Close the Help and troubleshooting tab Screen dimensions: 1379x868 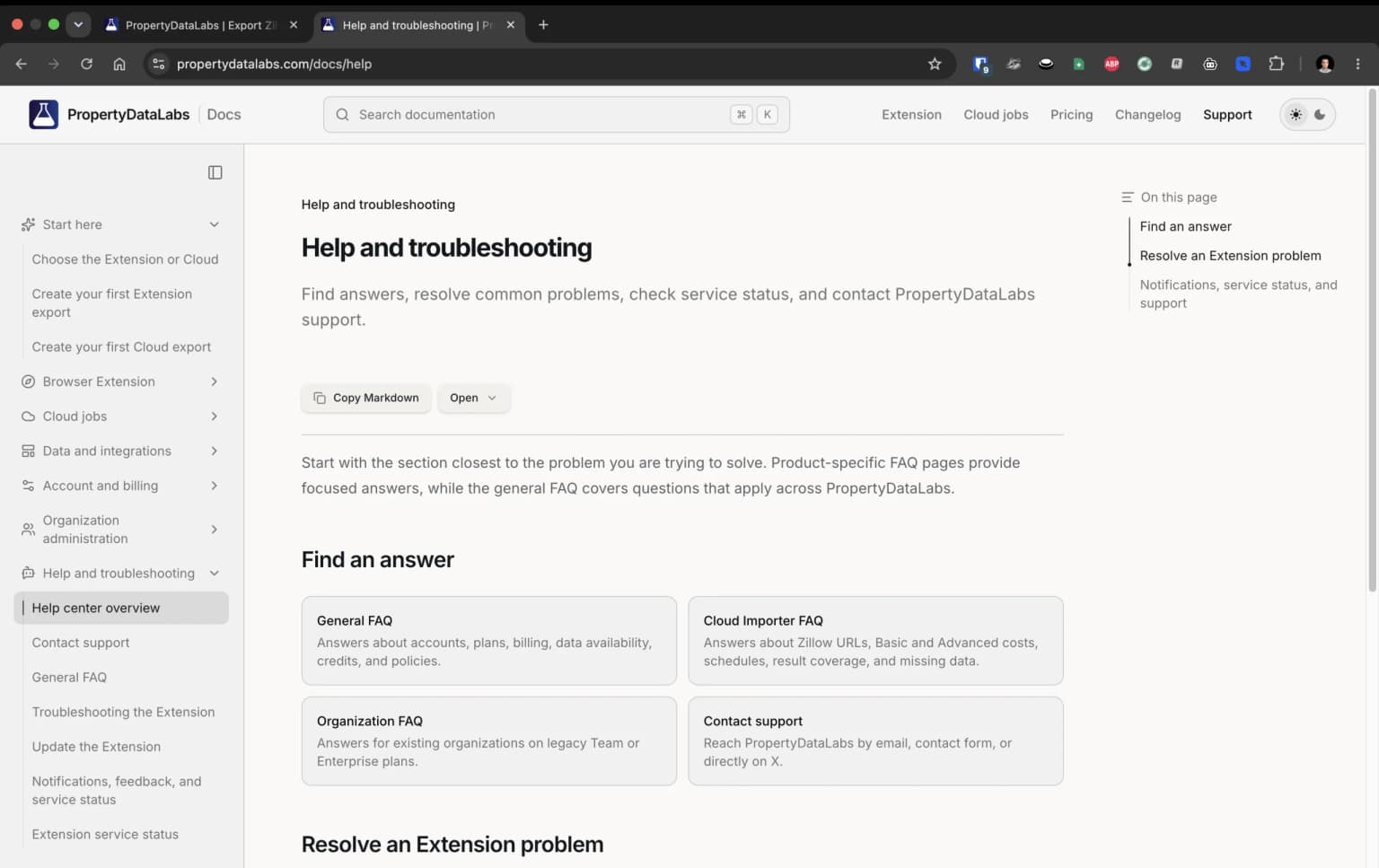click(x=510, y=25)
